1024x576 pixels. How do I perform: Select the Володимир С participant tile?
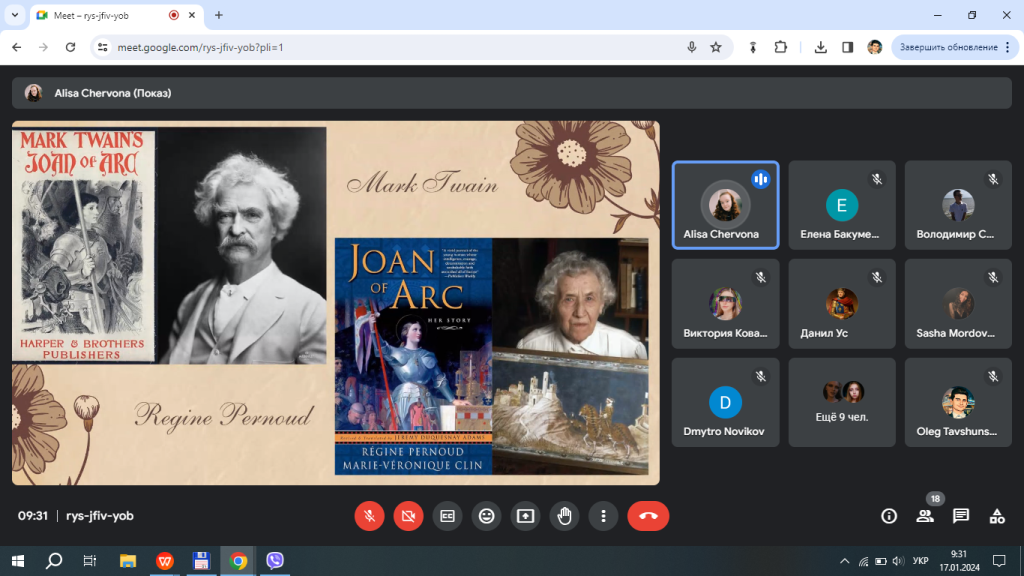click(958, 205)
